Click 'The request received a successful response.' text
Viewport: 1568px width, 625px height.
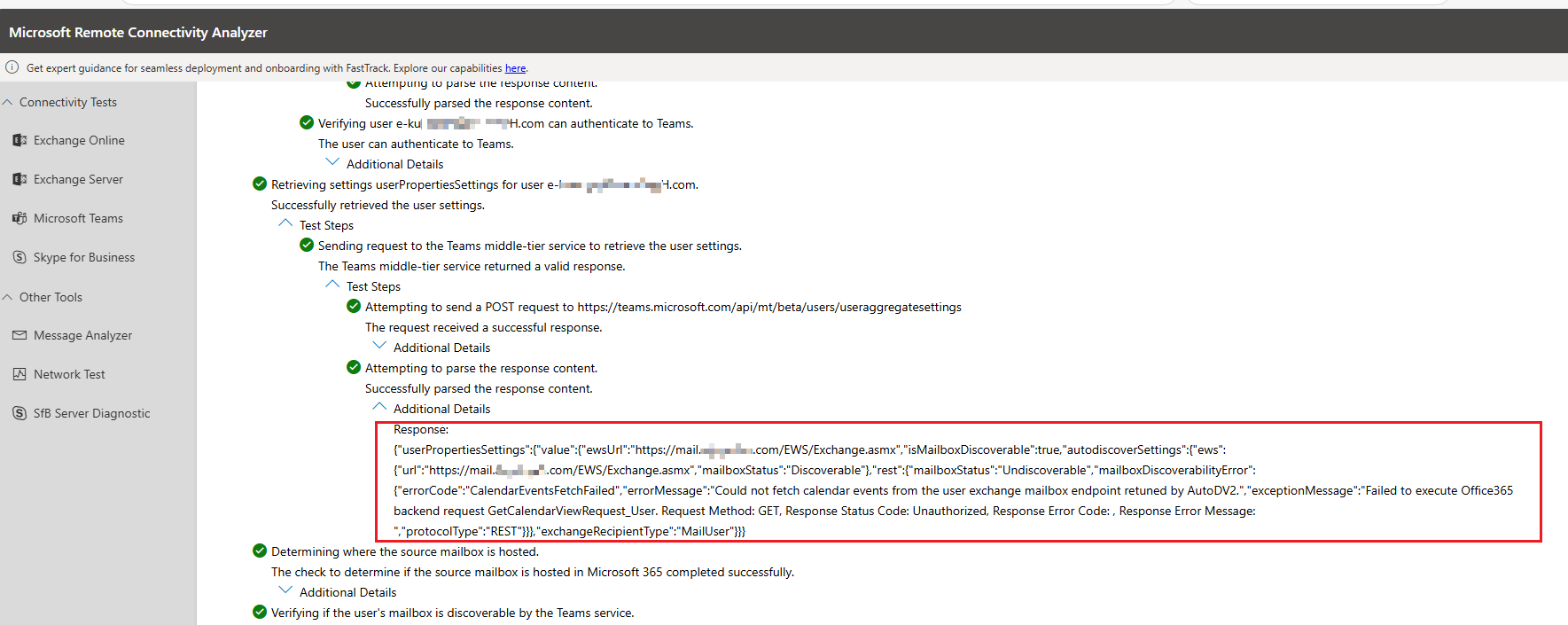point(484,327)
